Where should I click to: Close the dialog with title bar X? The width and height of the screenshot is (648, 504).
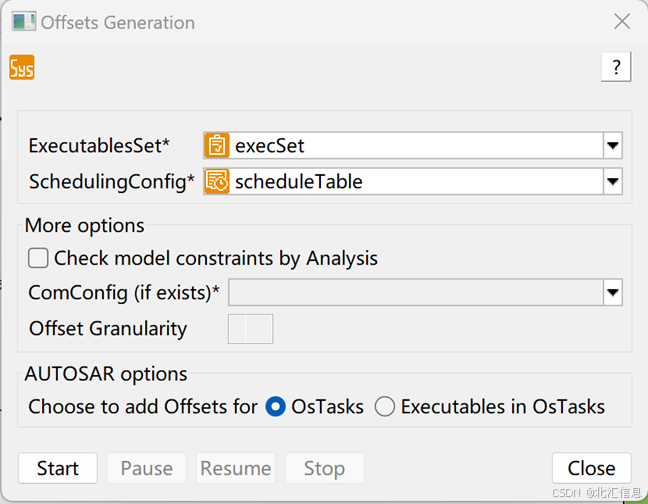(622, 22)
